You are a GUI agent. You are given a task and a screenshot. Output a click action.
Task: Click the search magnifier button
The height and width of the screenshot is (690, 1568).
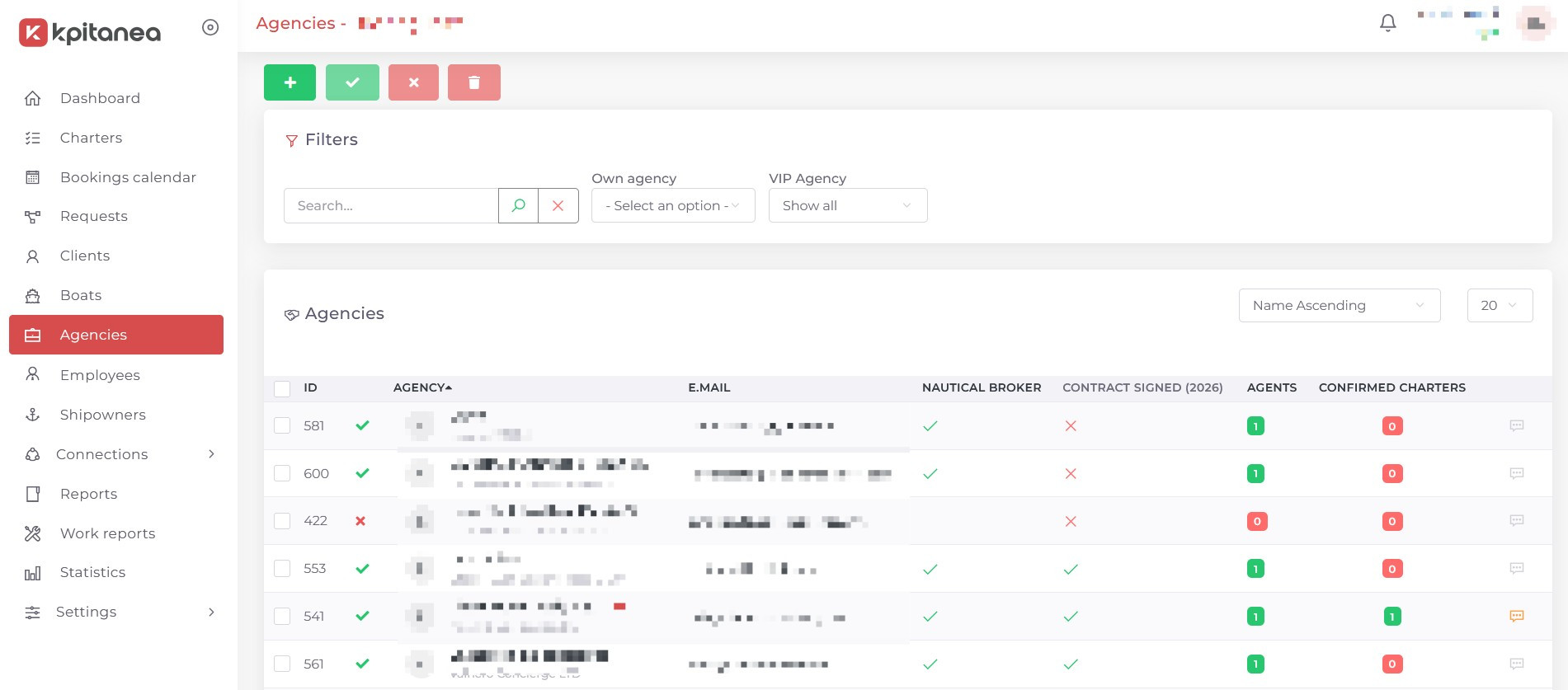(x=518, y=205)
